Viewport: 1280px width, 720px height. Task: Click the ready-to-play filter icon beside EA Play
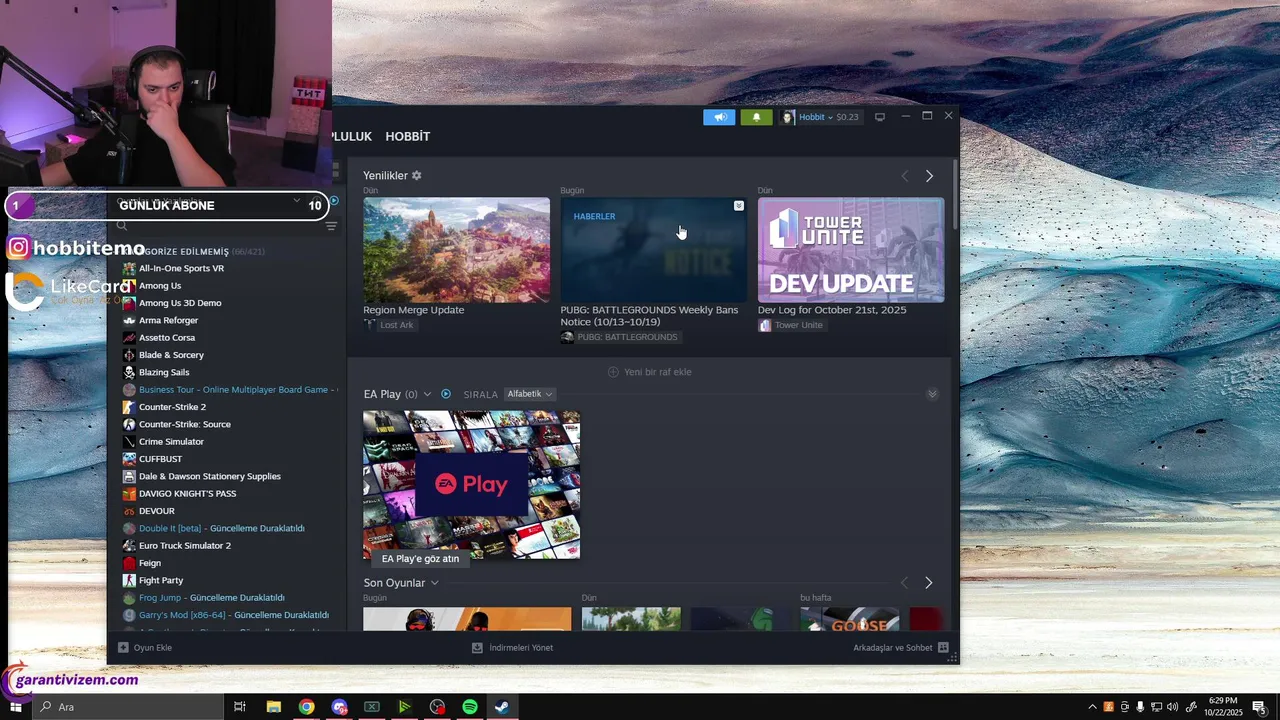click(x=446, y=394)
